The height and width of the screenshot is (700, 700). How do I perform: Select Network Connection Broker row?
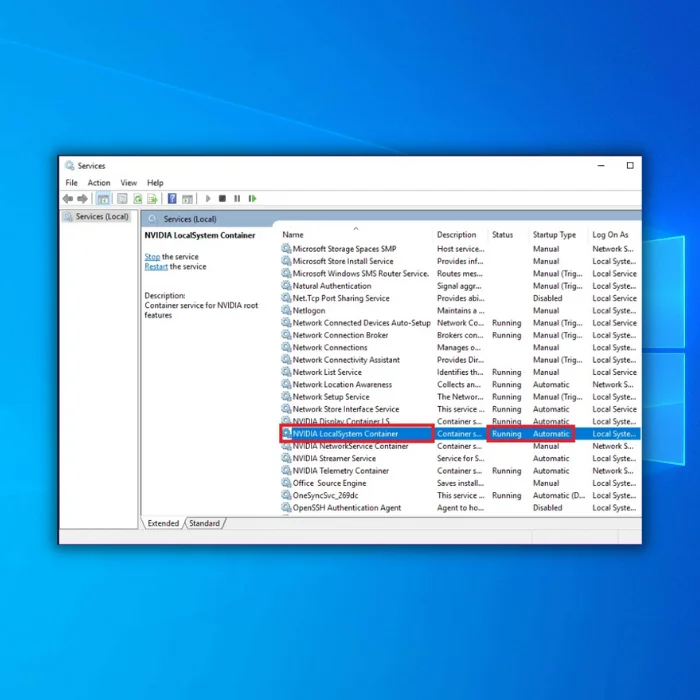click(x=460, y=335)
